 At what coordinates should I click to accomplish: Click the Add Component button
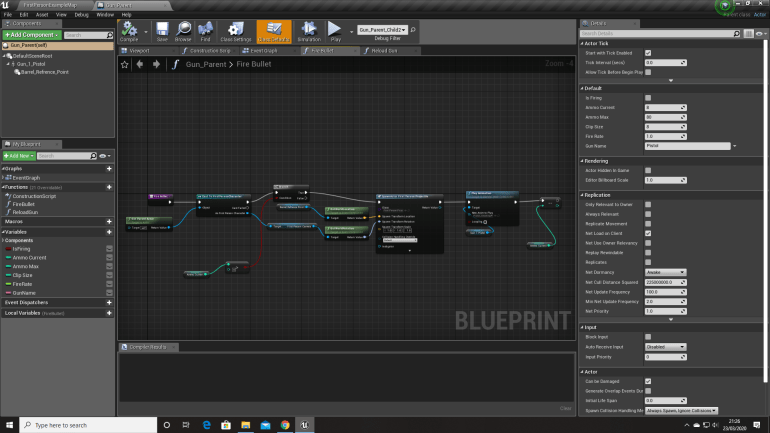coord(32,35)
